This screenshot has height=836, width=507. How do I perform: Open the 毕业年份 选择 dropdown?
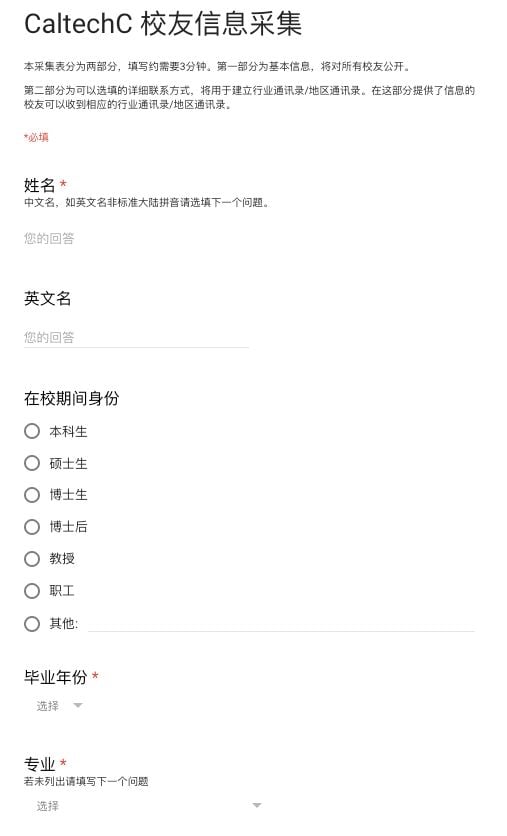(x=59, y=706)
